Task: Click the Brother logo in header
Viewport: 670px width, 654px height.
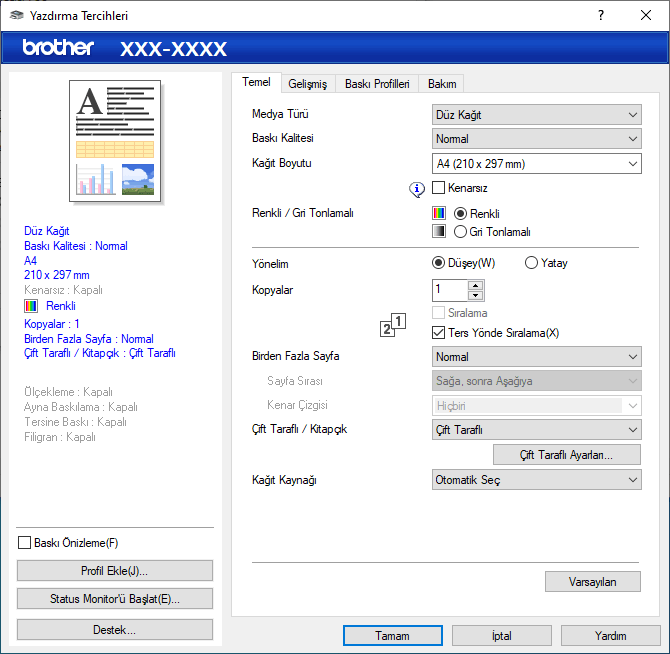Action: coord(58,47)
